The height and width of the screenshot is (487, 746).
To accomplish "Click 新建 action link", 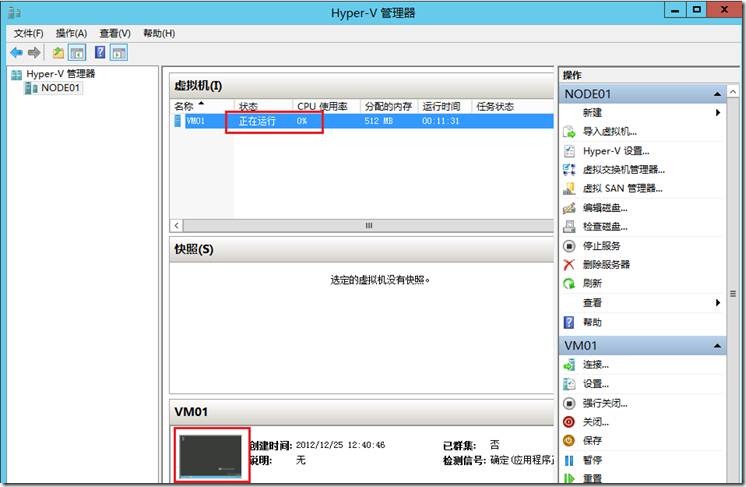I will (x=592, y=113).
